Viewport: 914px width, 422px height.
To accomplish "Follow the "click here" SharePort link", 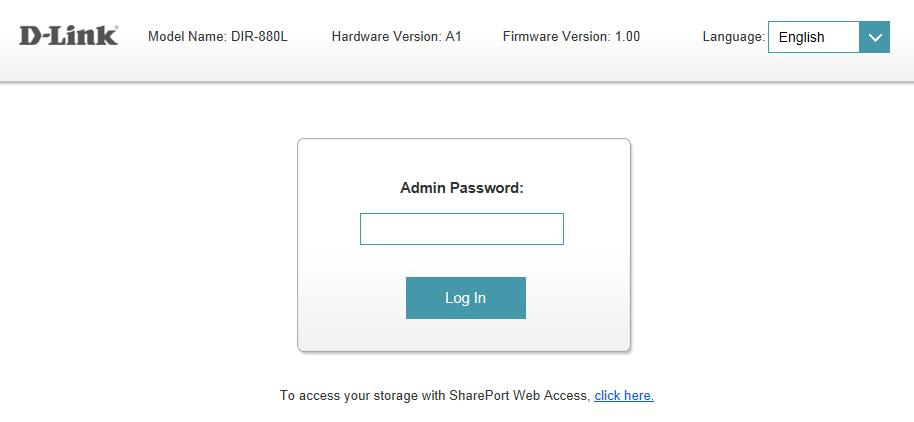I will [624, 396].
